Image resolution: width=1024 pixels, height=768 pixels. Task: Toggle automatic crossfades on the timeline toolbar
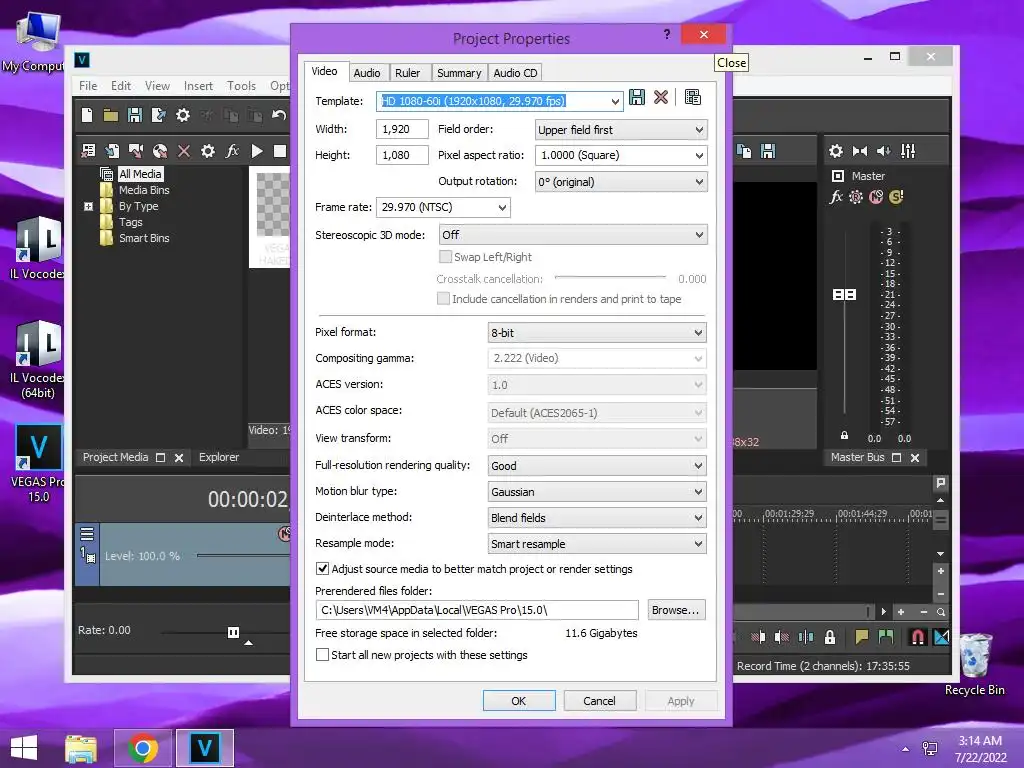coord(941,637)
